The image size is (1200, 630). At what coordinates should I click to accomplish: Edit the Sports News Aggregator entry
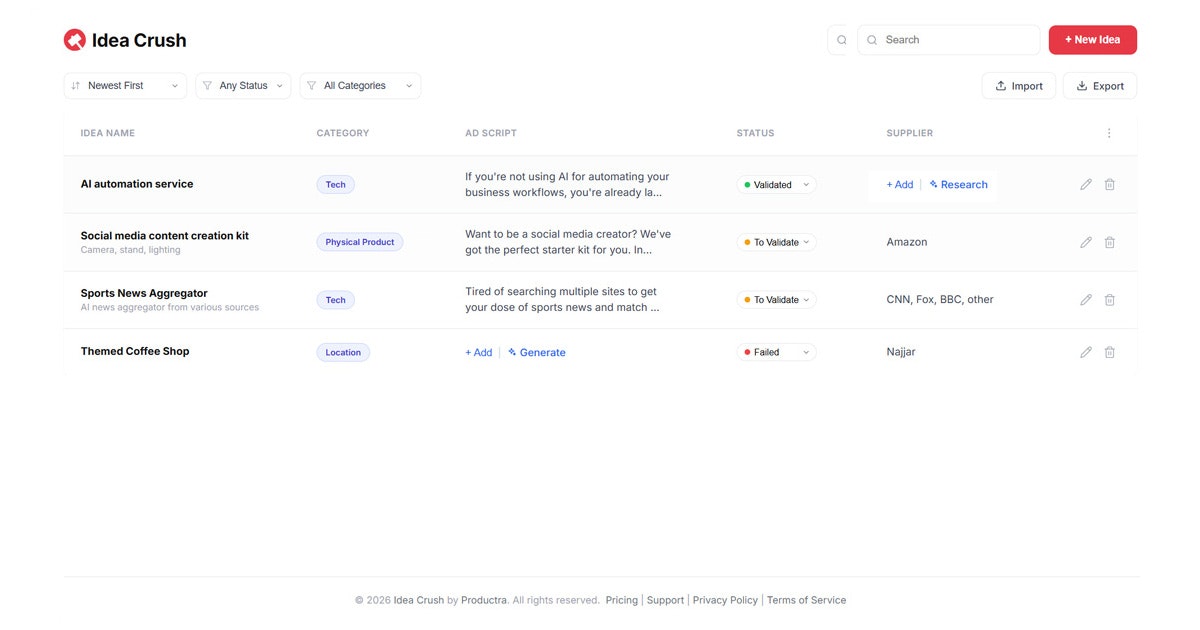coord(1086,300)
